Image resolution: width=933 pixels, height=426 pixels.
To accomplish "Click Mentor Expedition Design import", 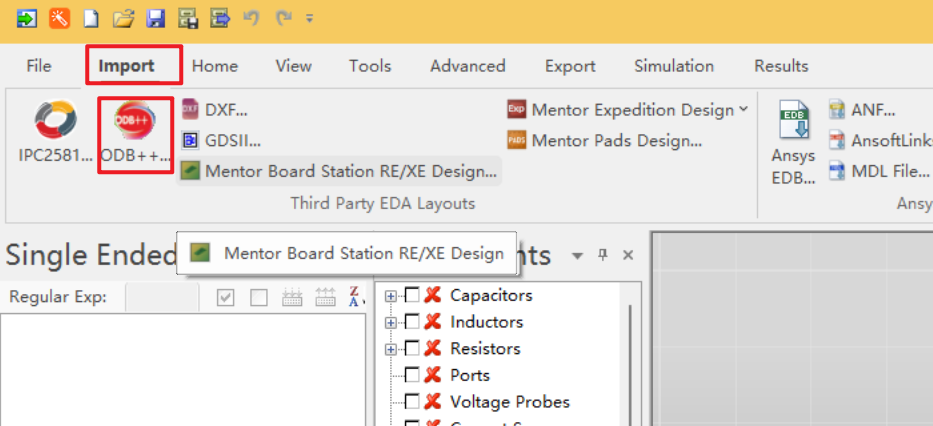I will pyautogui.click(x=621, y=109).
